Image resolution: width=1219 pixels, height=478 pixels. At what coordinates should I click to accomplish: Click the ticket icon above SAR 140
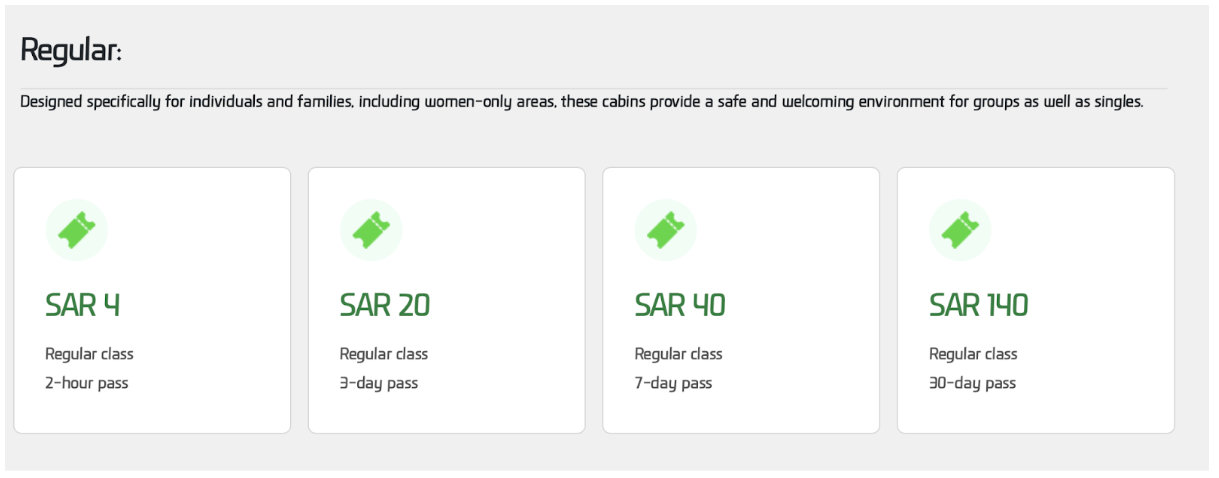[x=960, y=230]
